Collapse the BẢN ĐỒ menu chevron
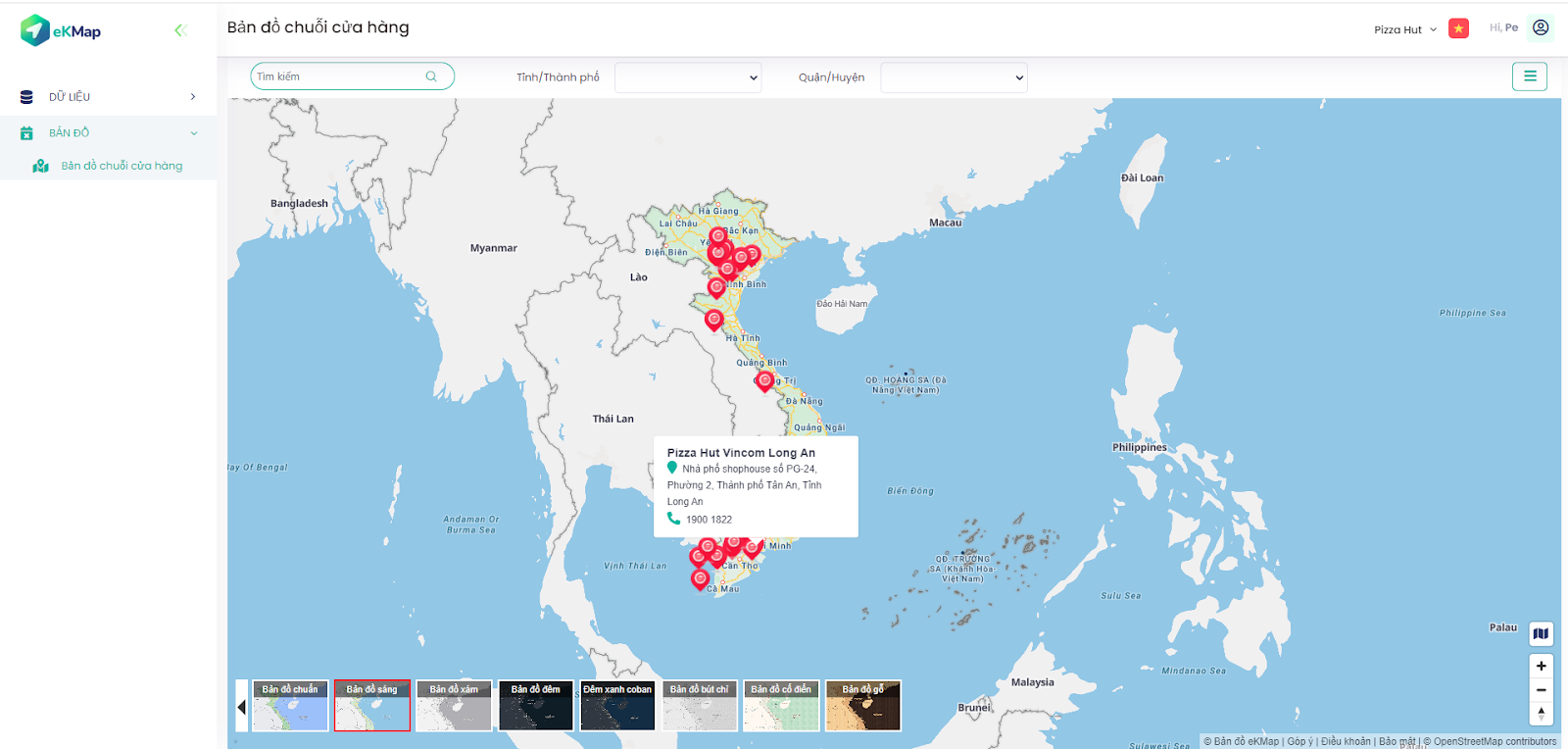The height and width of the screenshot is (749, 1568). tap(193, 132)
